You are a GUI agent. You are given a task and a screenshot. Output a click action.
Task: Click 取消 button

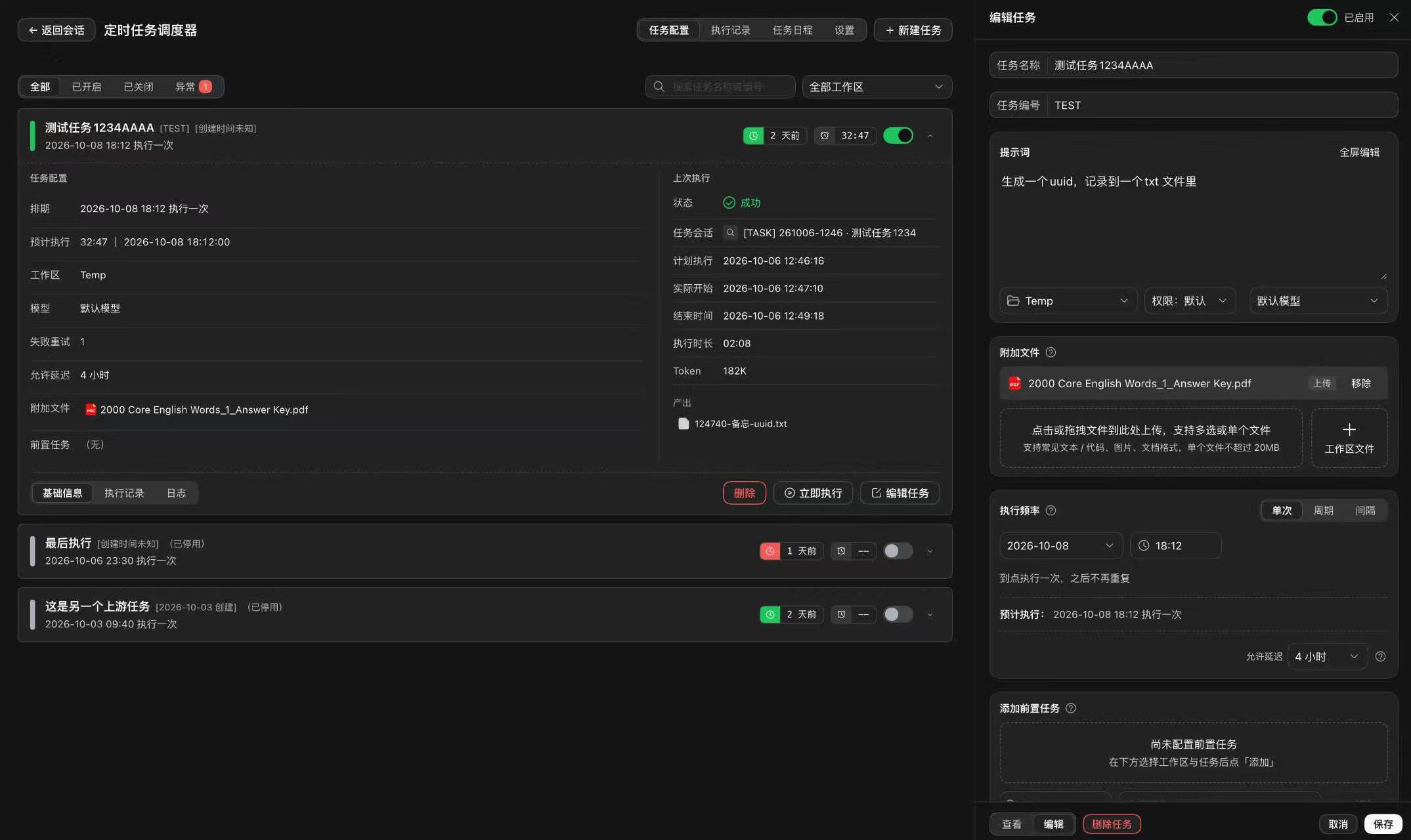1338,824
